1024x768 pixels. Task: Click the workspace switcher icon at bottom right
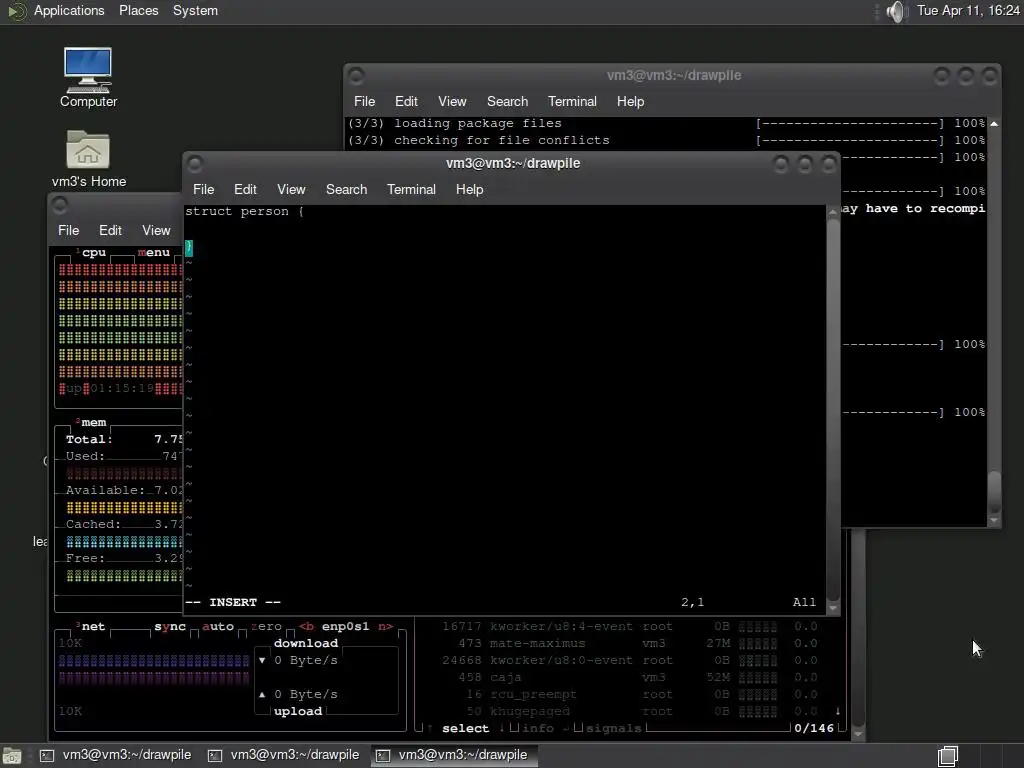948,756
